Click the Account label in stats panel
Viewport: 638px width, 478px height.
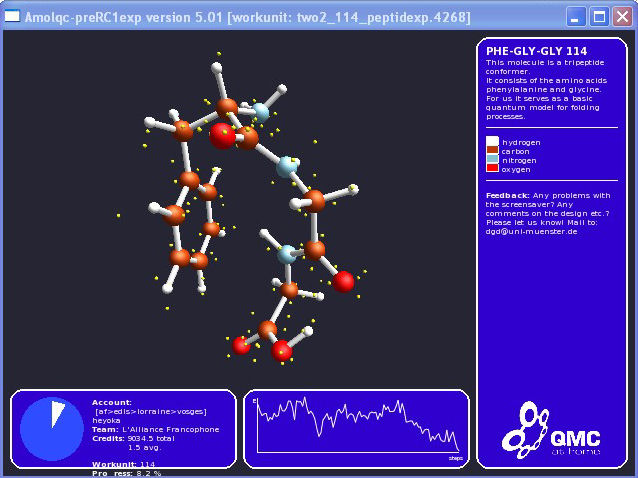pos(112,402)
